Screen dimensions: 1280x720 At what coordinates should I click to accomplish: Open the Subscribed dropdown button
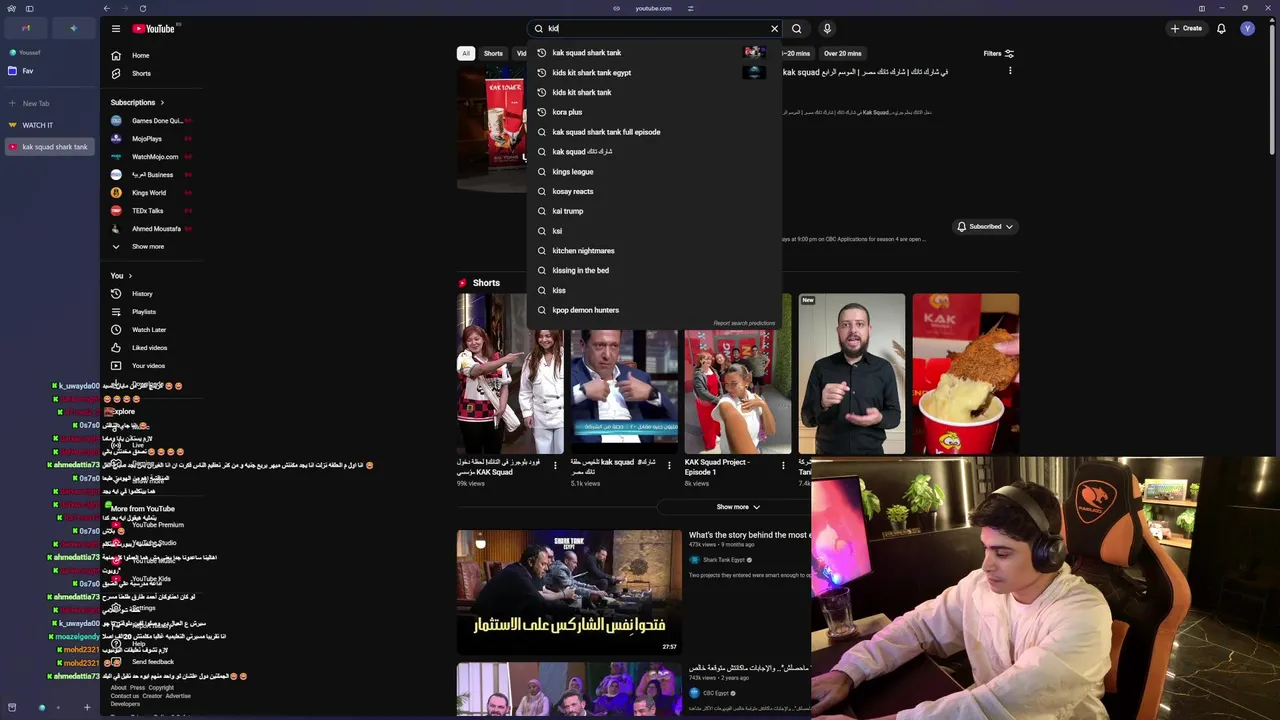click(x=985, y=227)
